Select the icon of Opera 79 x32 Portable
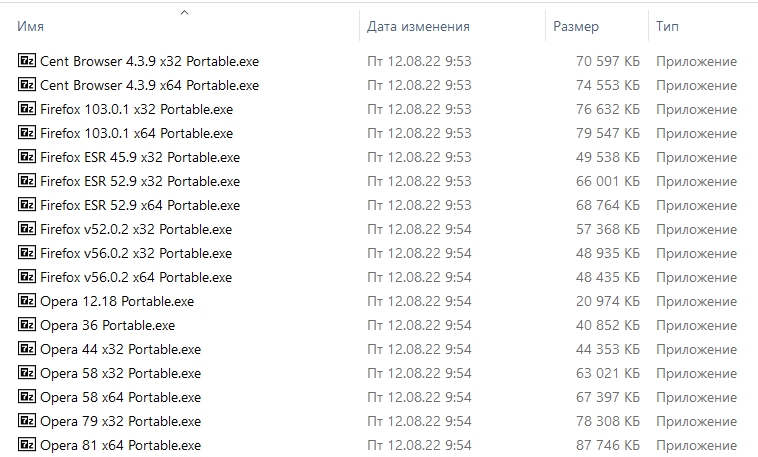This screenshot has width=758, height=457. pos(27,421)
